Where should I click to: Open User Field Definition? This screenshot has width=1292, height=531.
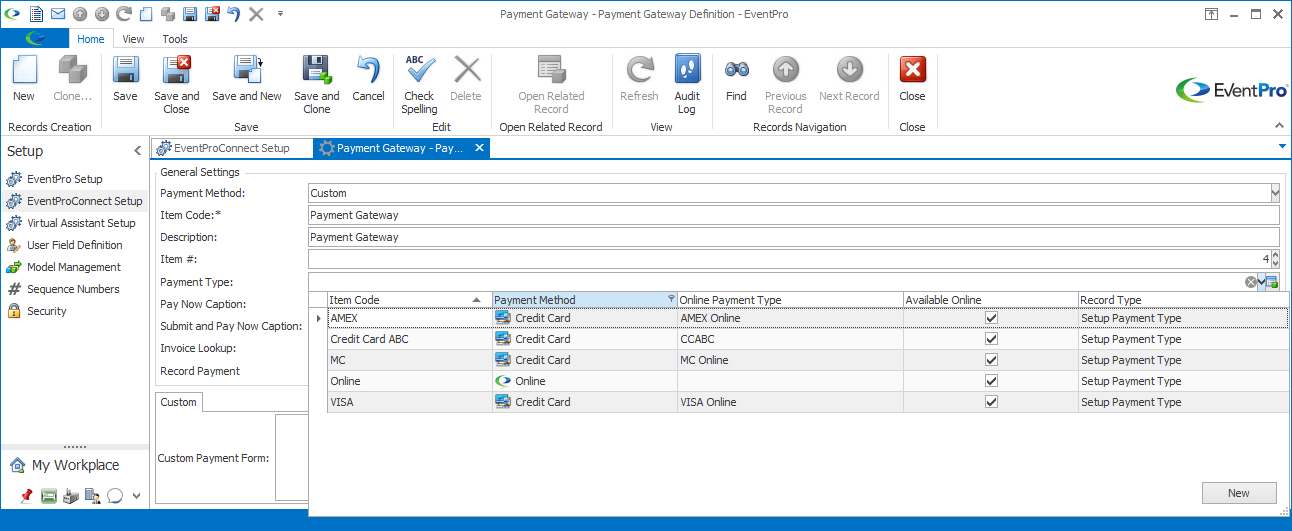pos(75,245)
